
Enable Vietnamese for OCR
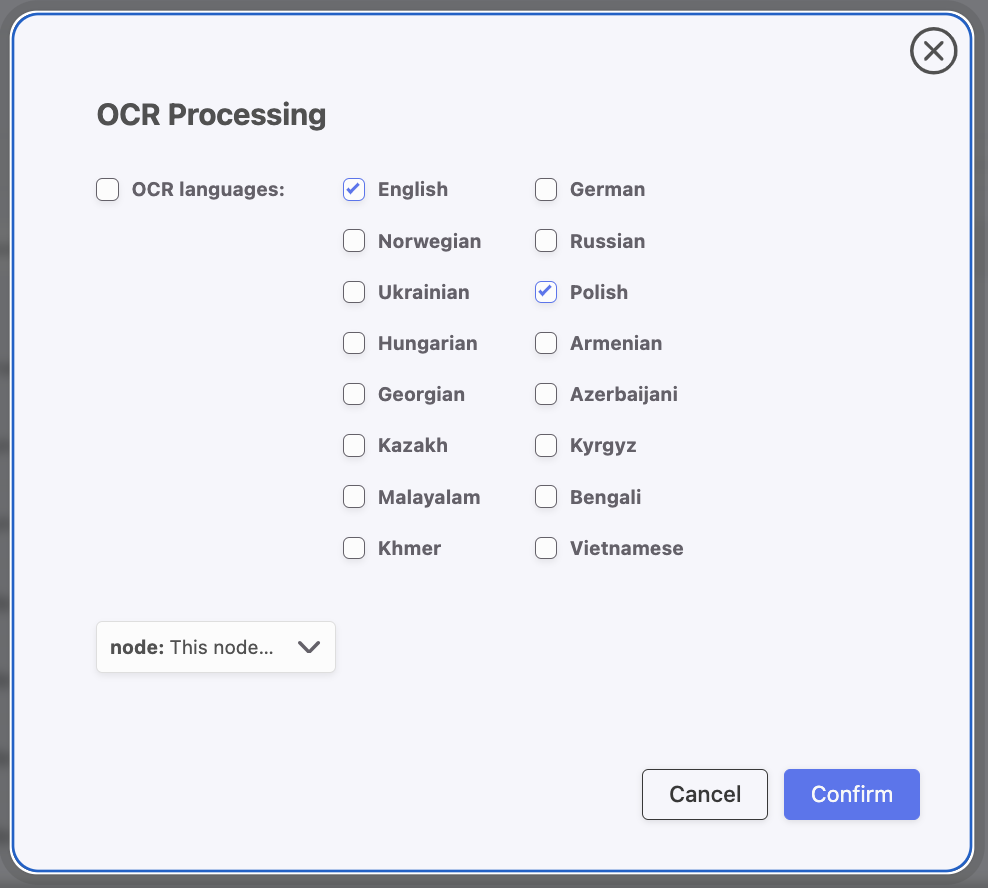(546, 548)
